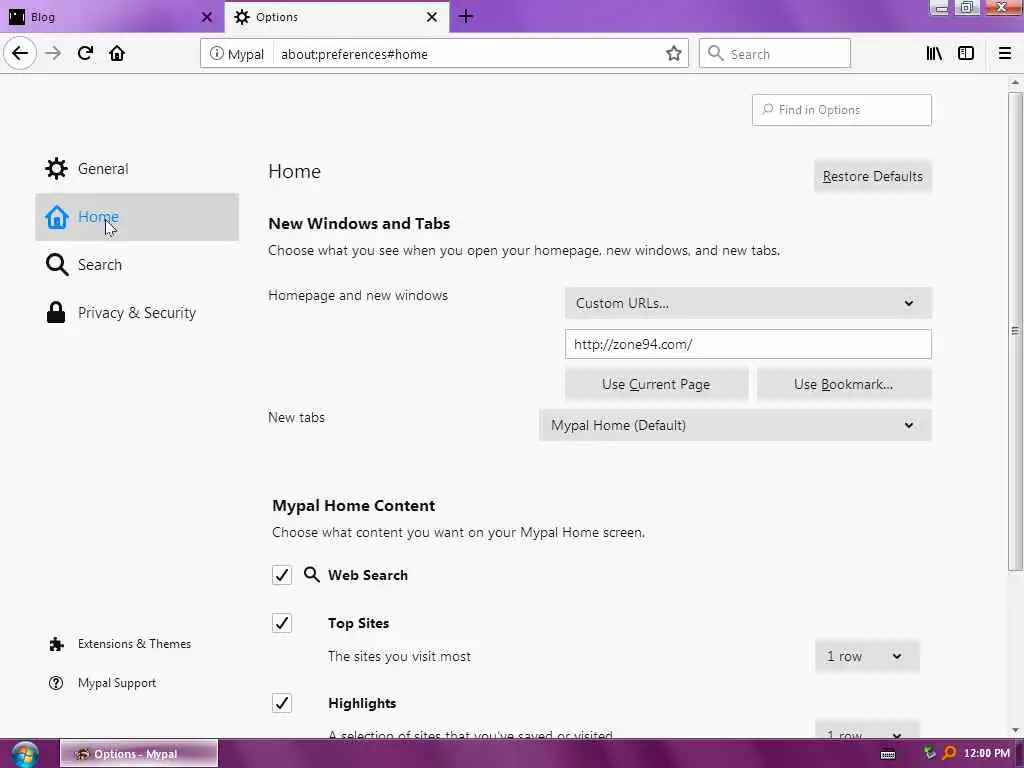This screenshot has height=768, width=1024.
Task: Uncheck the Top Sites checkbox
Action: [x=281, y=623]
